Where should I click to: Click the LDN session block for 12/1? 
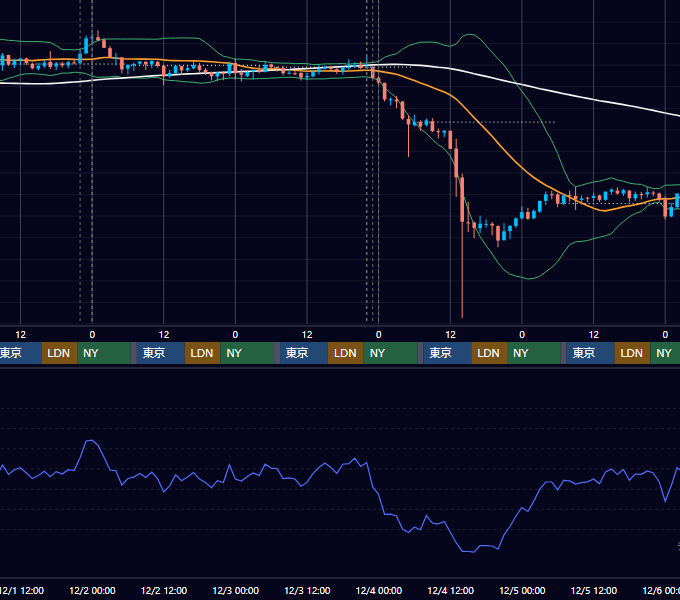click(59, 353)
